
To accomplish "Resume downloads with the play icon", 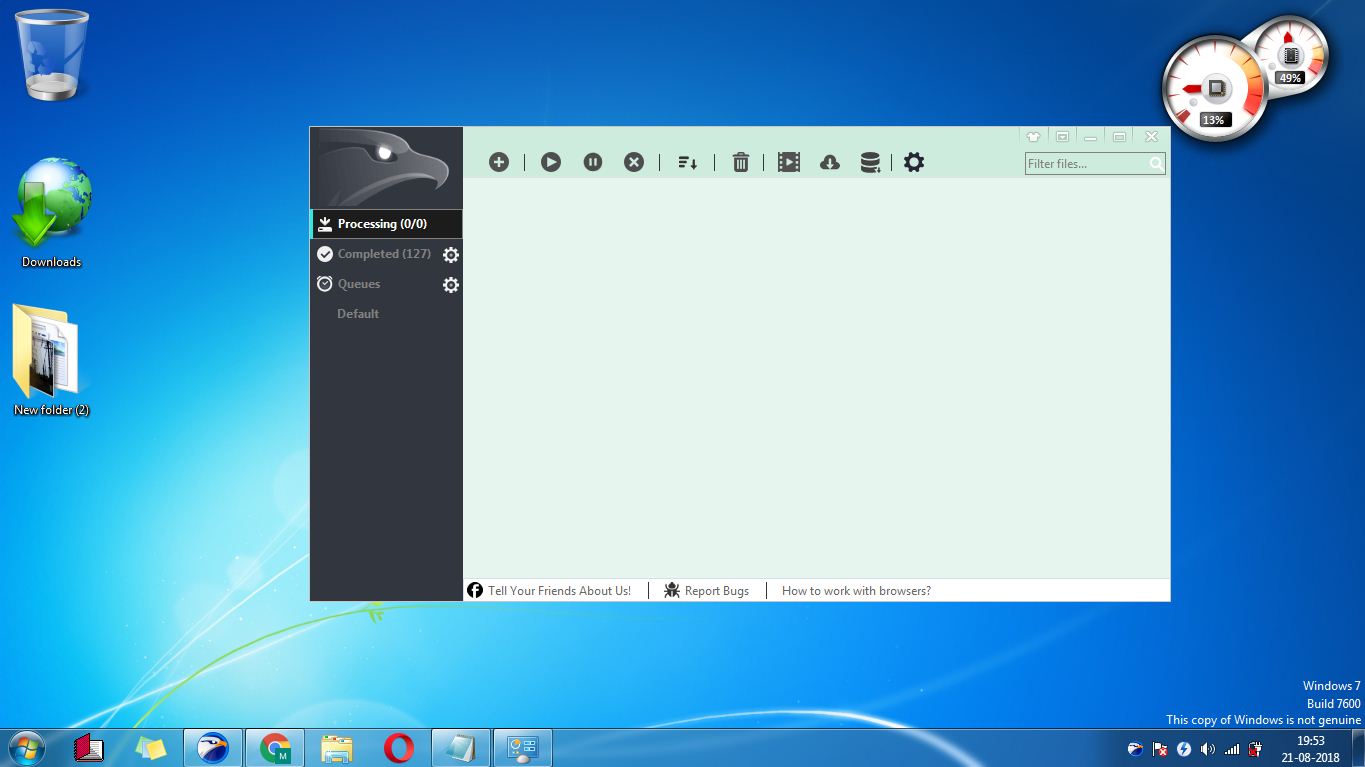I will pos(550,161).
